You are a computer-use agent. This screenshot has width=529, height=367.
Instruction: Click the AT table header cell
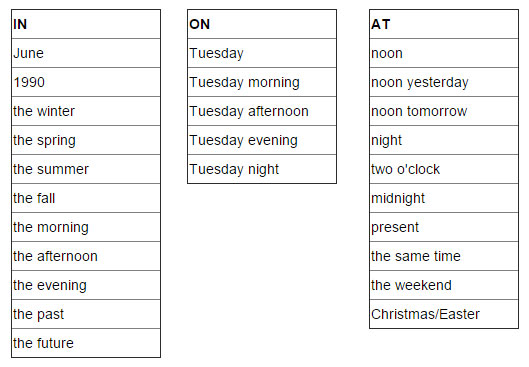pyautogui.click(x=444, y=24)
